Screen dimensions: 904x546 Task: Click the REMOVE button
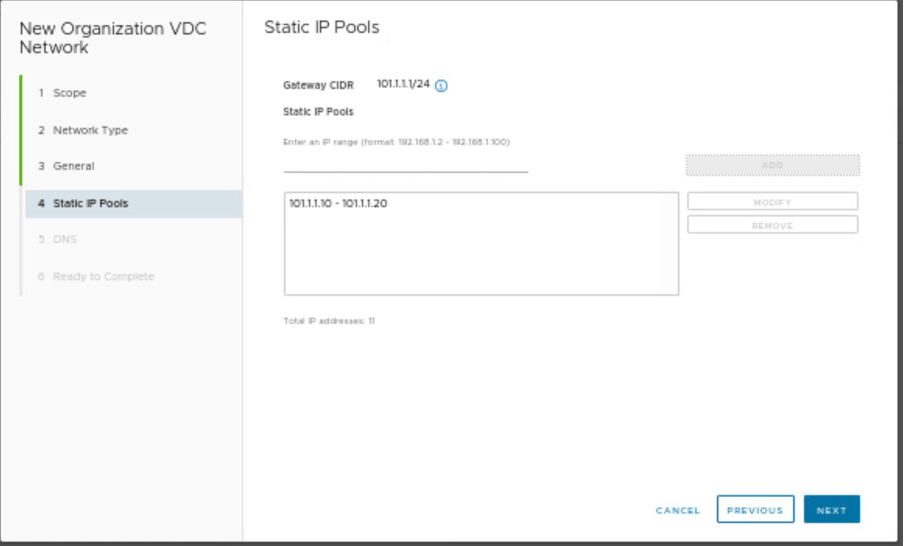pyautogui.click(x=772, y=225)
